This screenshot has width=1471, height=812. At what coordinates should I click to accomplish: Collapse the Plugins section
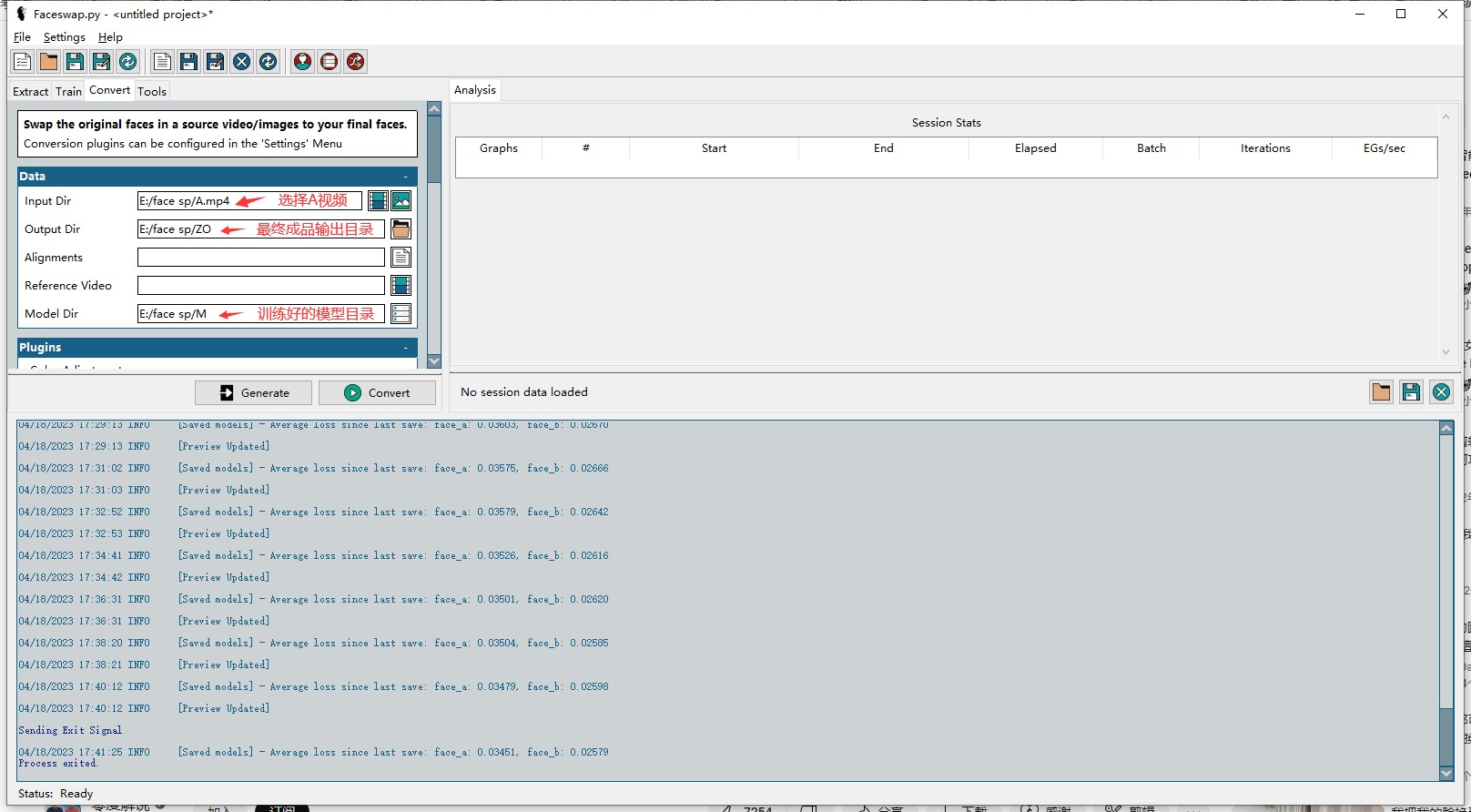pos(406,348)
